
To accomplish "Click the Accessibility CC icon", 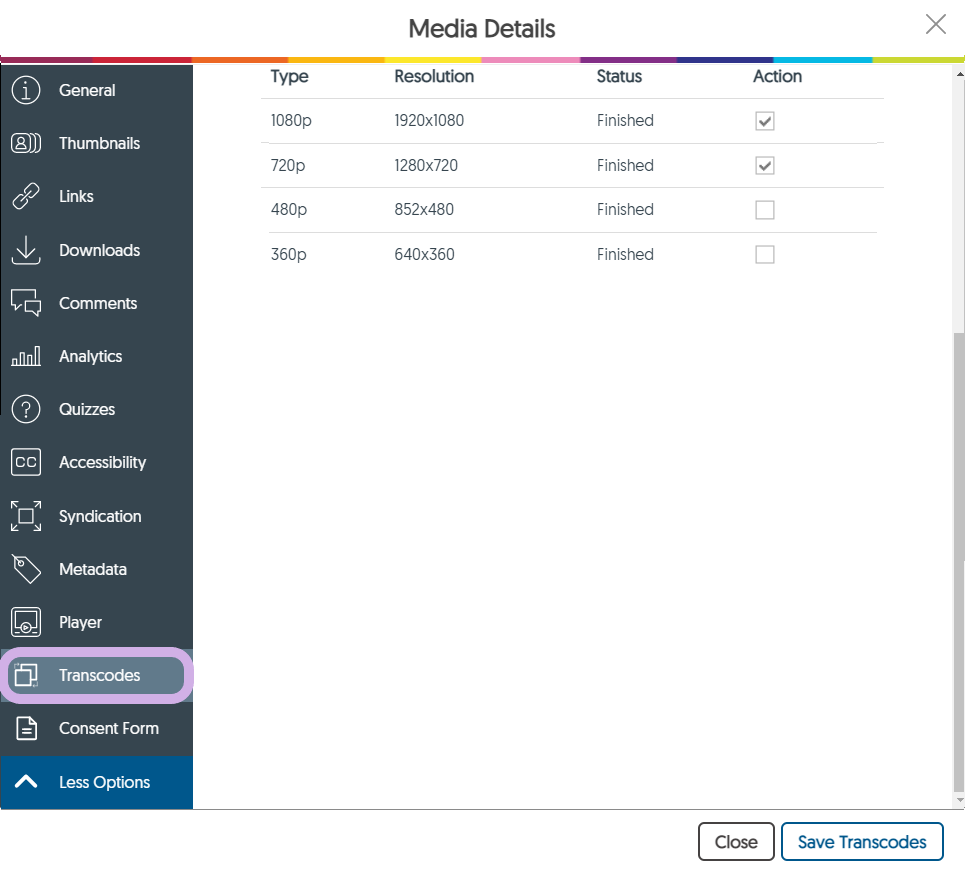I will pos(26,462).
